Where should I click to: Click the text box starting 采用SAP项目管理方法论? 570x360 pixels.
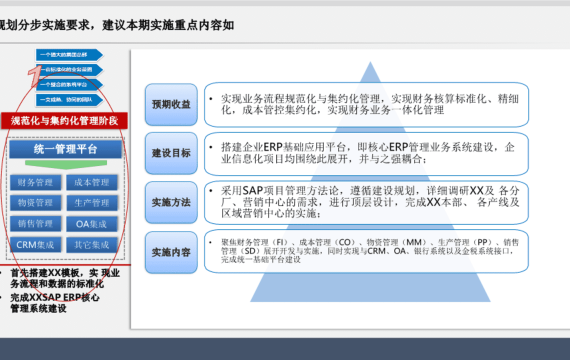tap(366, 202)
